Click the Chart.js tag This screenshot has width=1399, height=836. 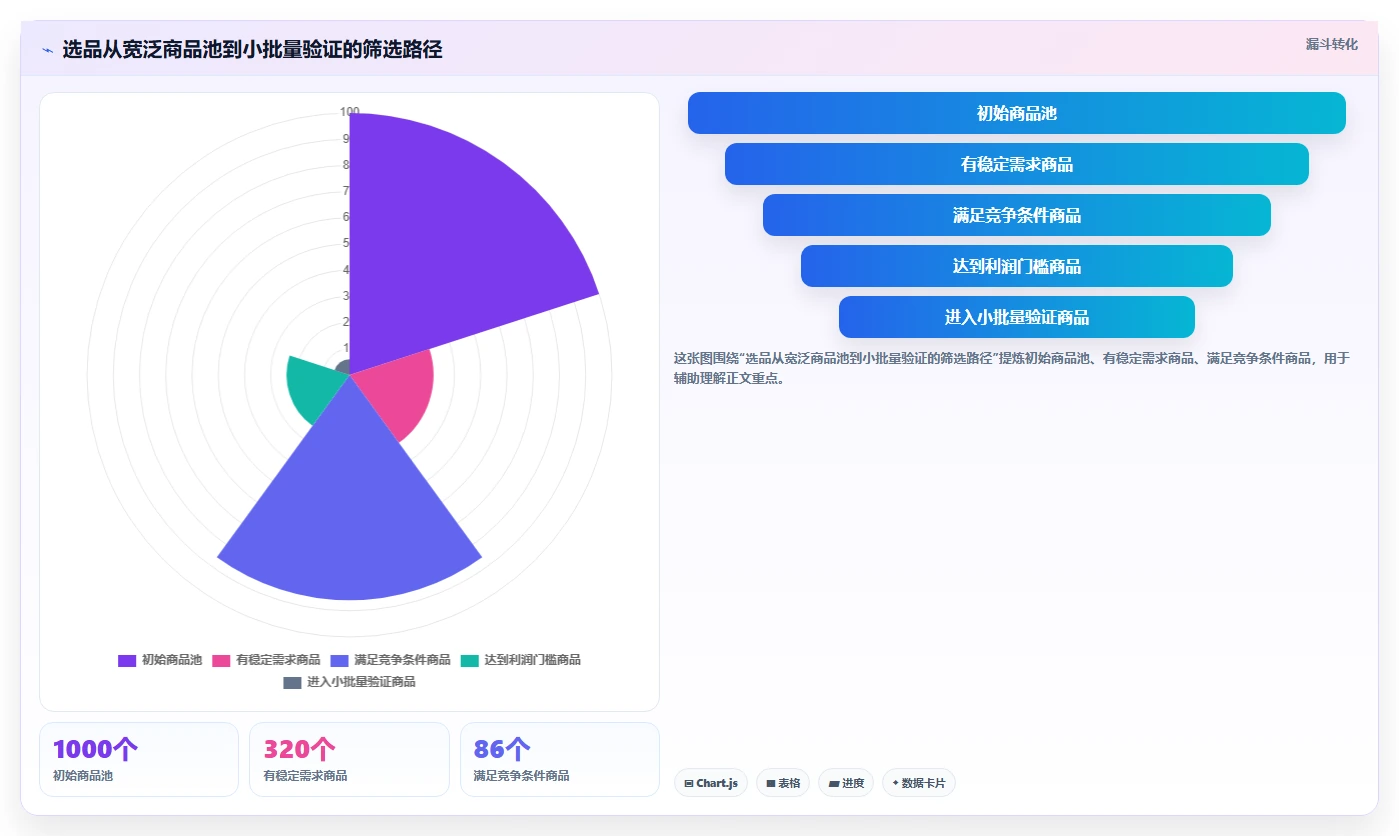coord(711,783)
